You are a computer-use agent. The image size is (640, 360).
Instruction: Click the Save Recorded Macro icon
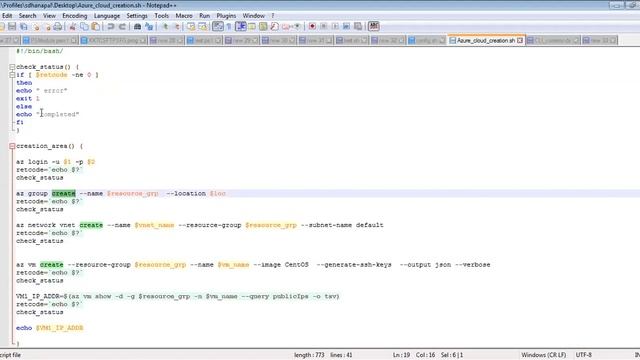[358, 27]
